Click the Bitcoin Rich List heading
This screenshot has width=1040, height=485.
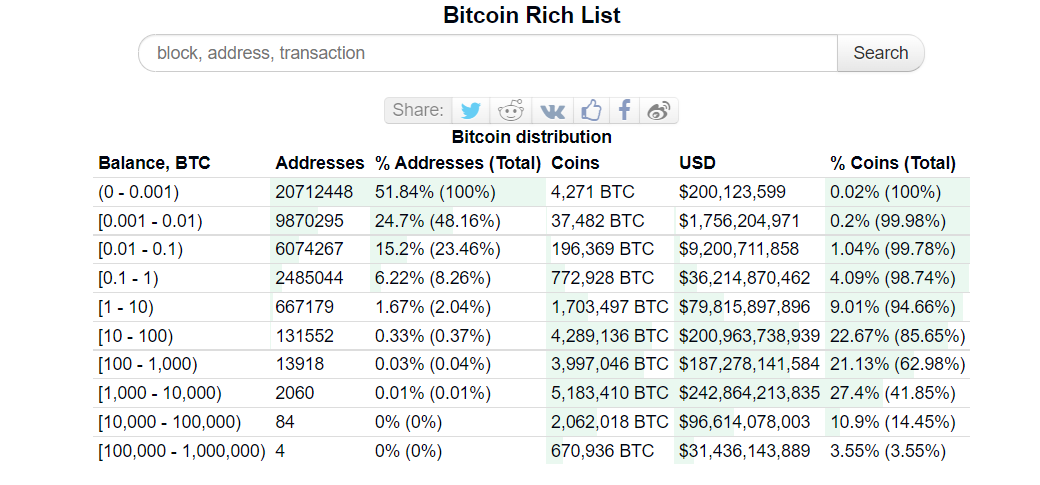(532, 15)
